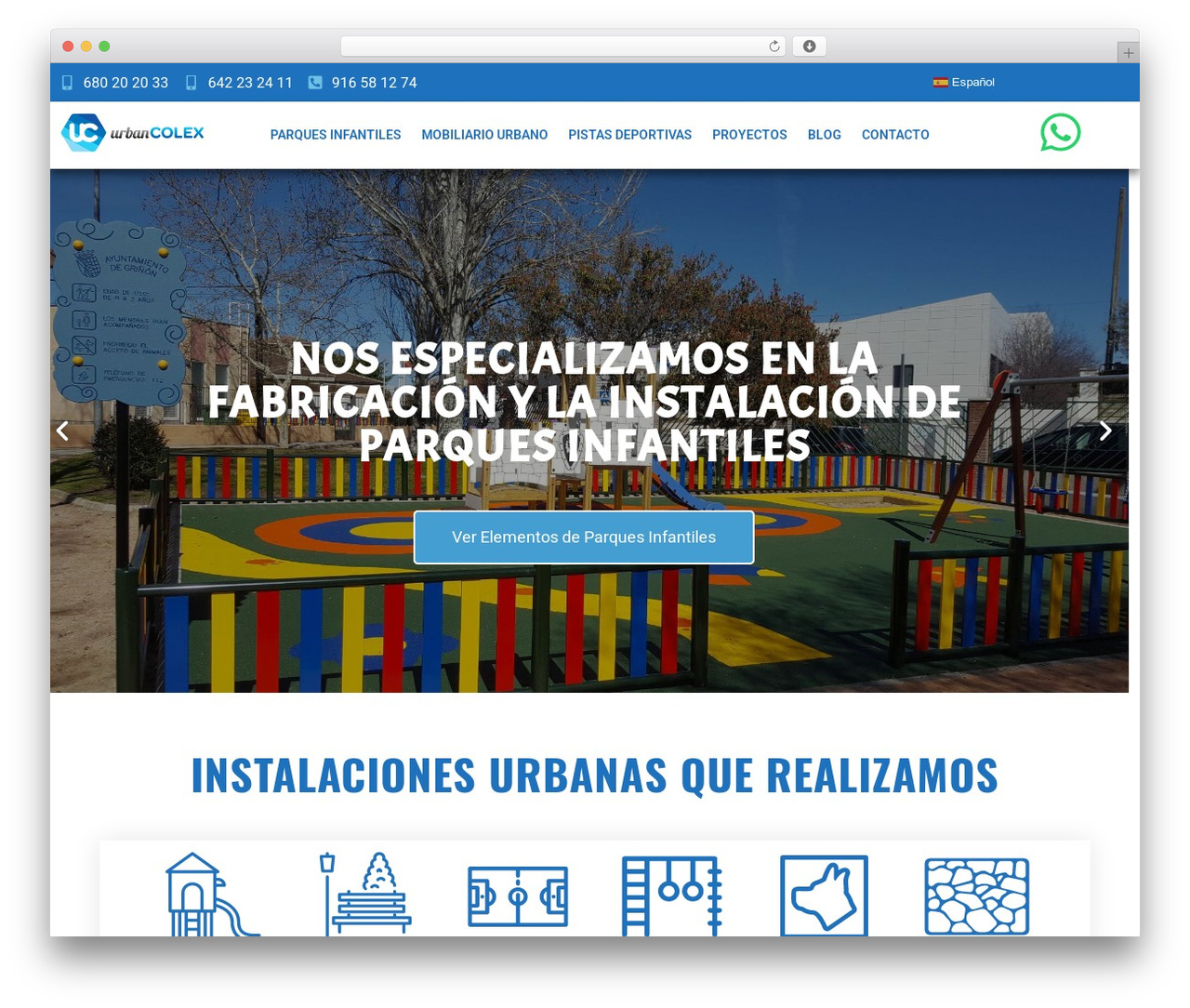The height and width of the screenshot is (1008, 1190).
Task: Click Ver Elementos de Parques Infantiles button
Action: pos(584,537)
